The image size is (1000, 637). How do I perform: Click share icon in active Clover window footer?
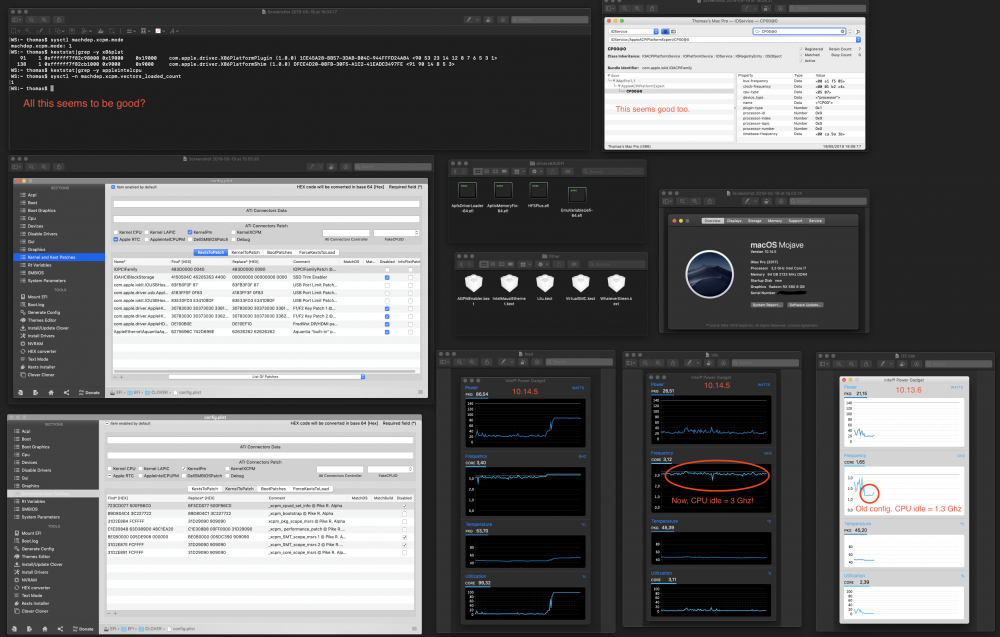[x=66, y=392]
